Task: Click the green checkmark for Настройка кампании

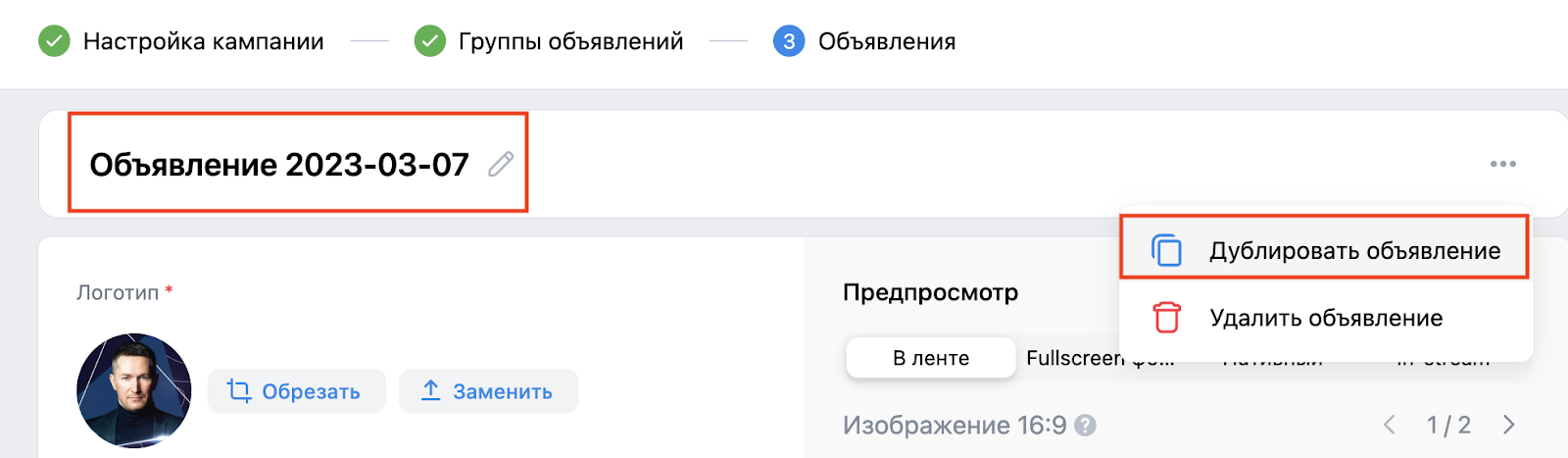Action: 54,41
